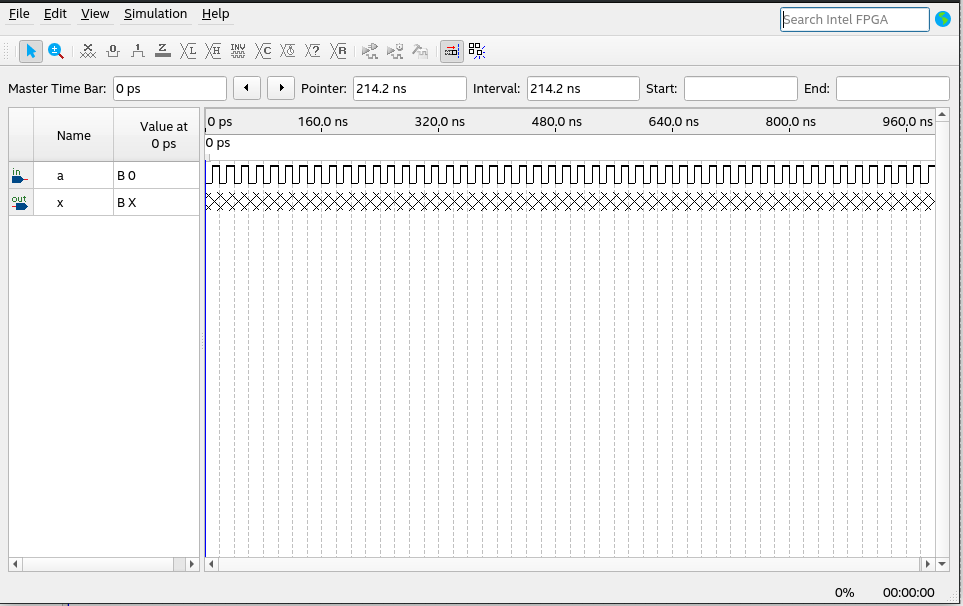Move the time bar to the previous transition

pos(247,88)
